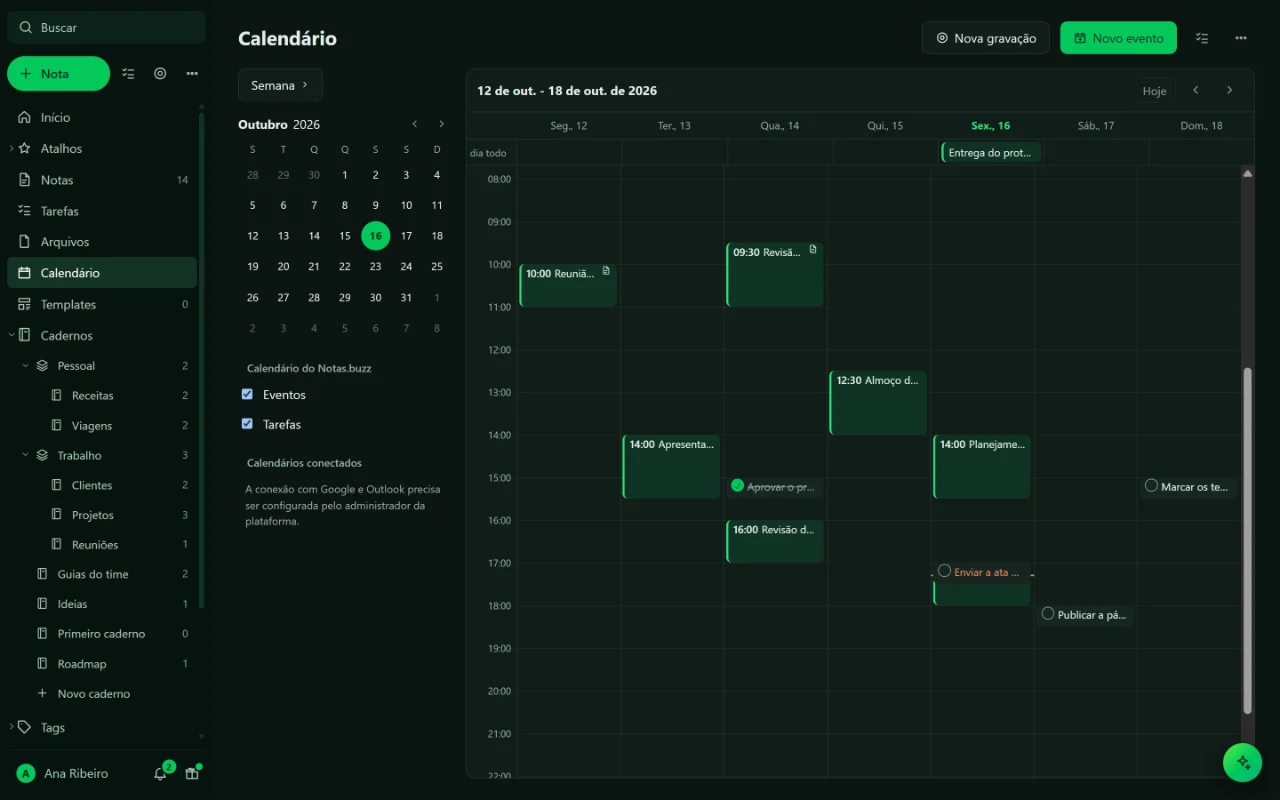Click the note icon on 09:30 Revisão event

click(813, 250)
